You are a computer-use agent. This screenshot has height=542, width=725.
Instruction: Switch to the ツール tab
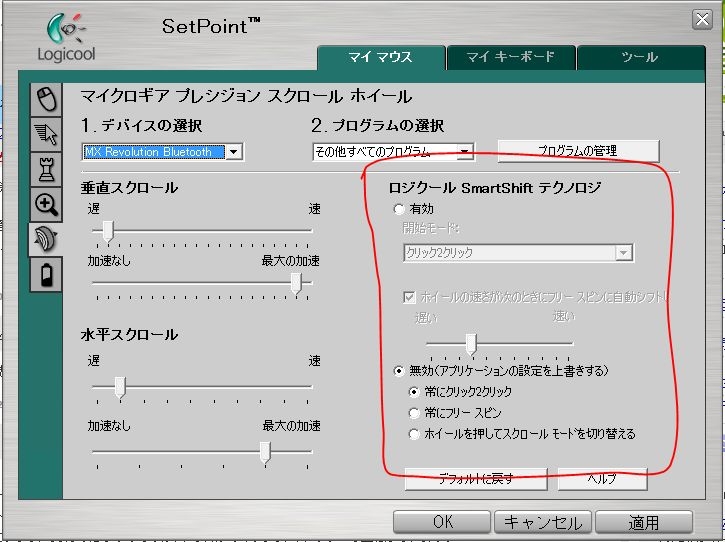click(640, 57)
